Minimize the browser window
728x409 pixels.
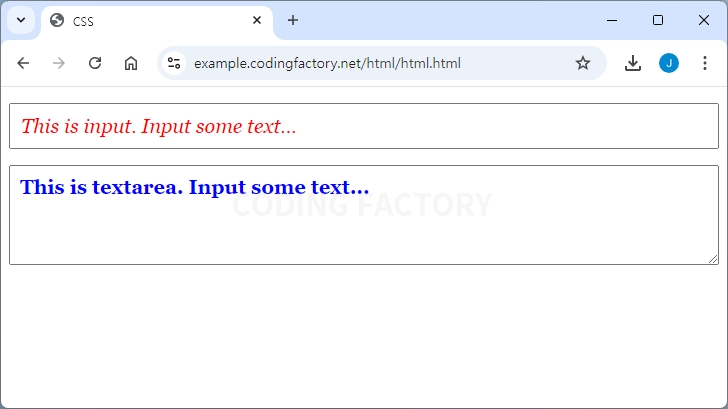tap(612, 20)
